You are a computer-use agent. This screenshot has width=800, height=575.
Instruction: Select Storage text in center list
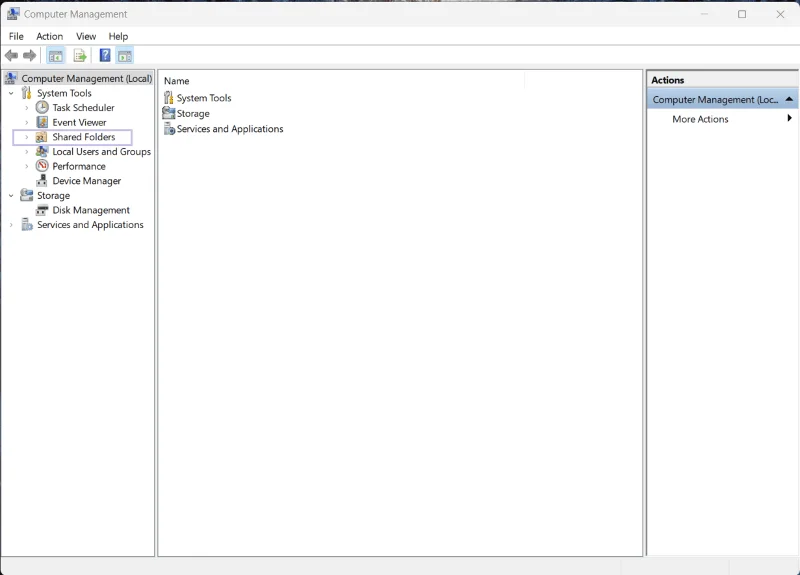point(193,113)
